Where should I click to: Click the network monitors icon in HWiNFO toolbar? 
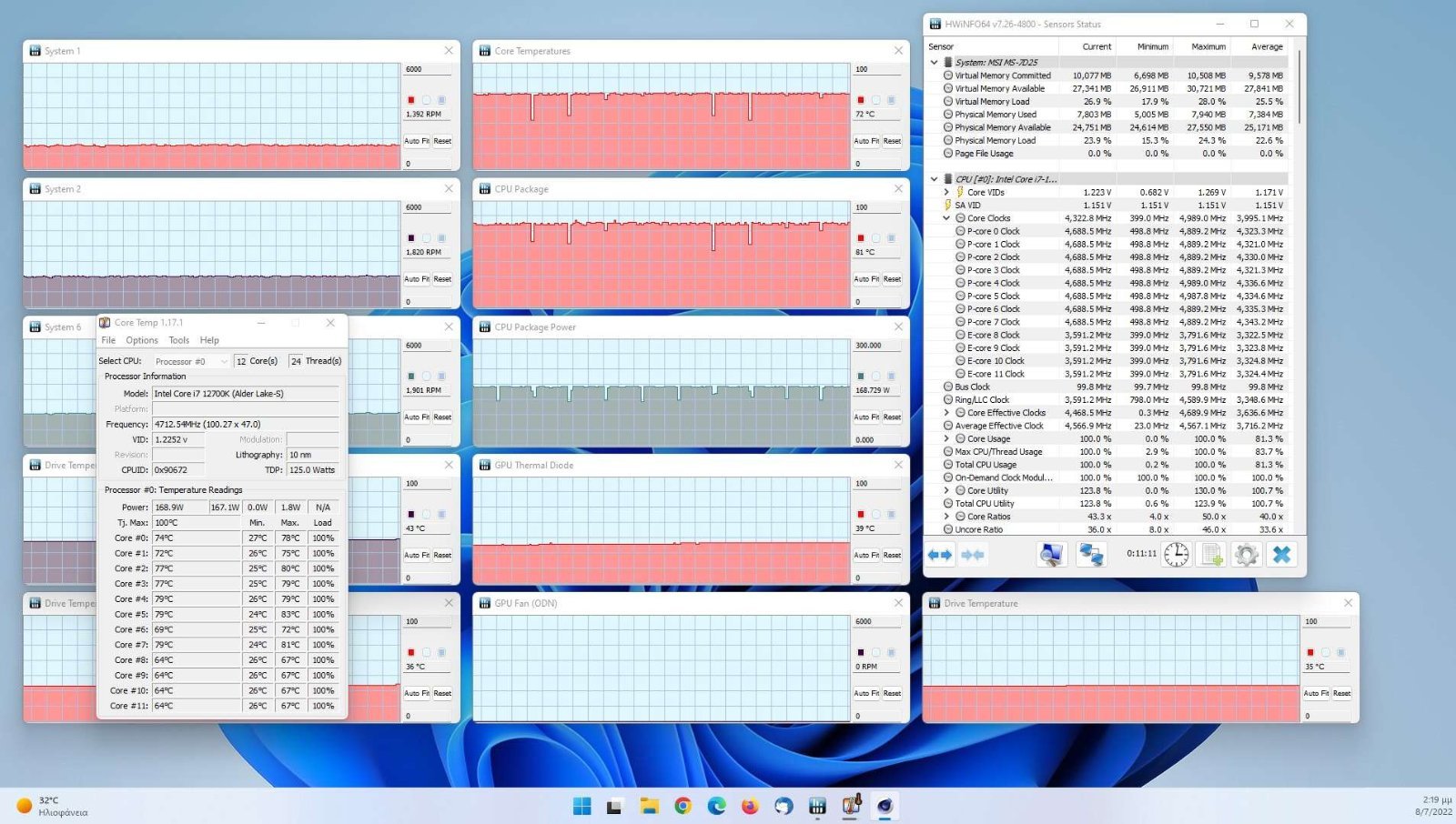tap(1091, 555)
